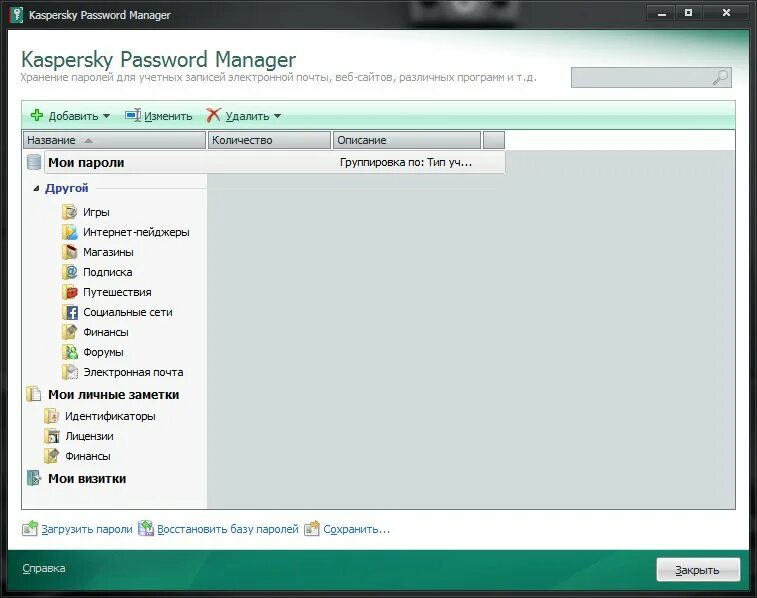Open the Удалить dropdown arrow
The width and height of the screenshot is (757, 598).
click(277, 116)
